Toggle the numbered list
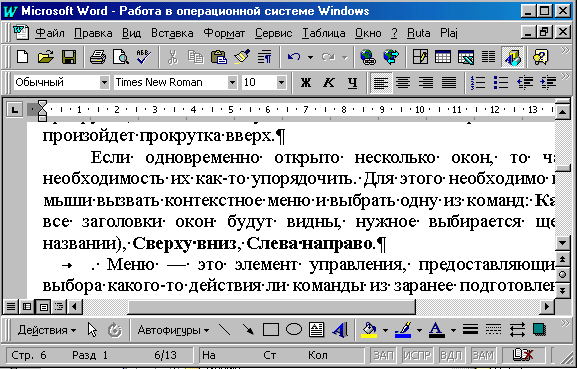 tap(478, 82)
